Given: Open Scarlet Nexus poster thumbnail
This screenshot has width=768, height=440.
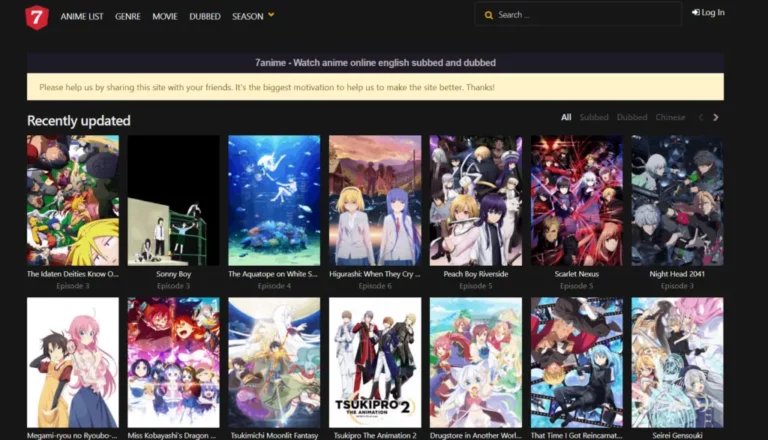Looking at the screenshot, I should pyautogui.click(x=576, y=200).
